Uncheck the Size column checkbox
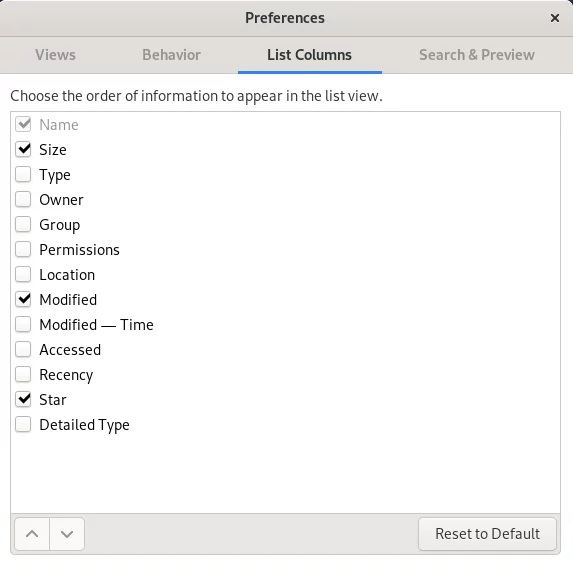This screenshot has height=567, width=573. click(x=23, y=149)
